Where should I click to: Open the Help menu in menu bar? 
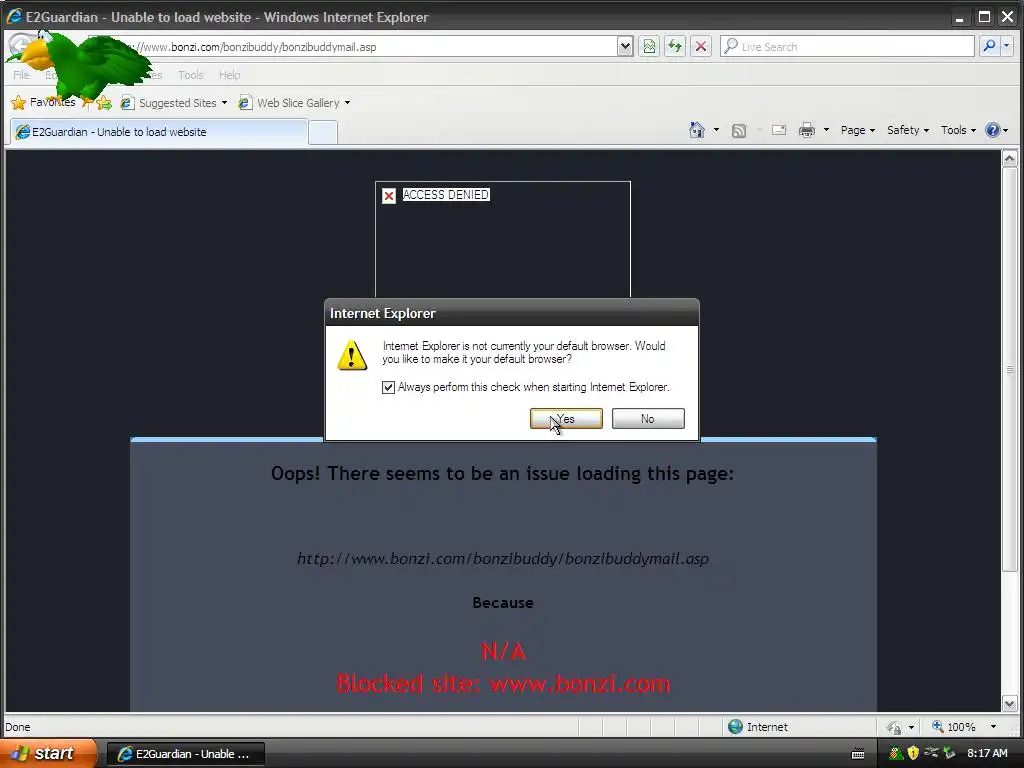pos(229,75)
